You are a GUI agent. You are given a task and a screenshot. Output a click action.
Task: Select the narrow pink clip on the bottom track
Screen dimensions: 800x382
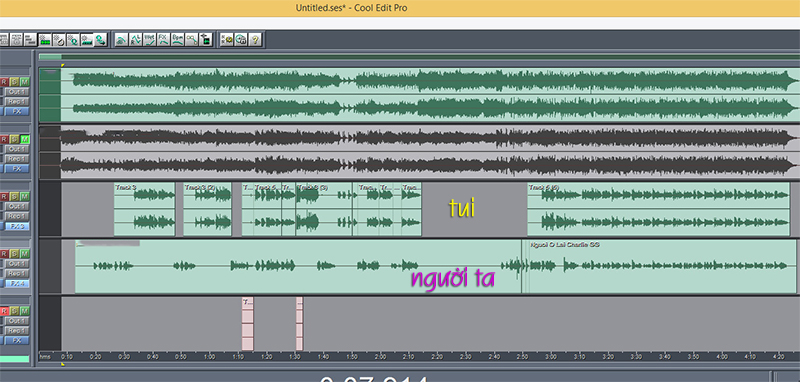tap(299, 324)
